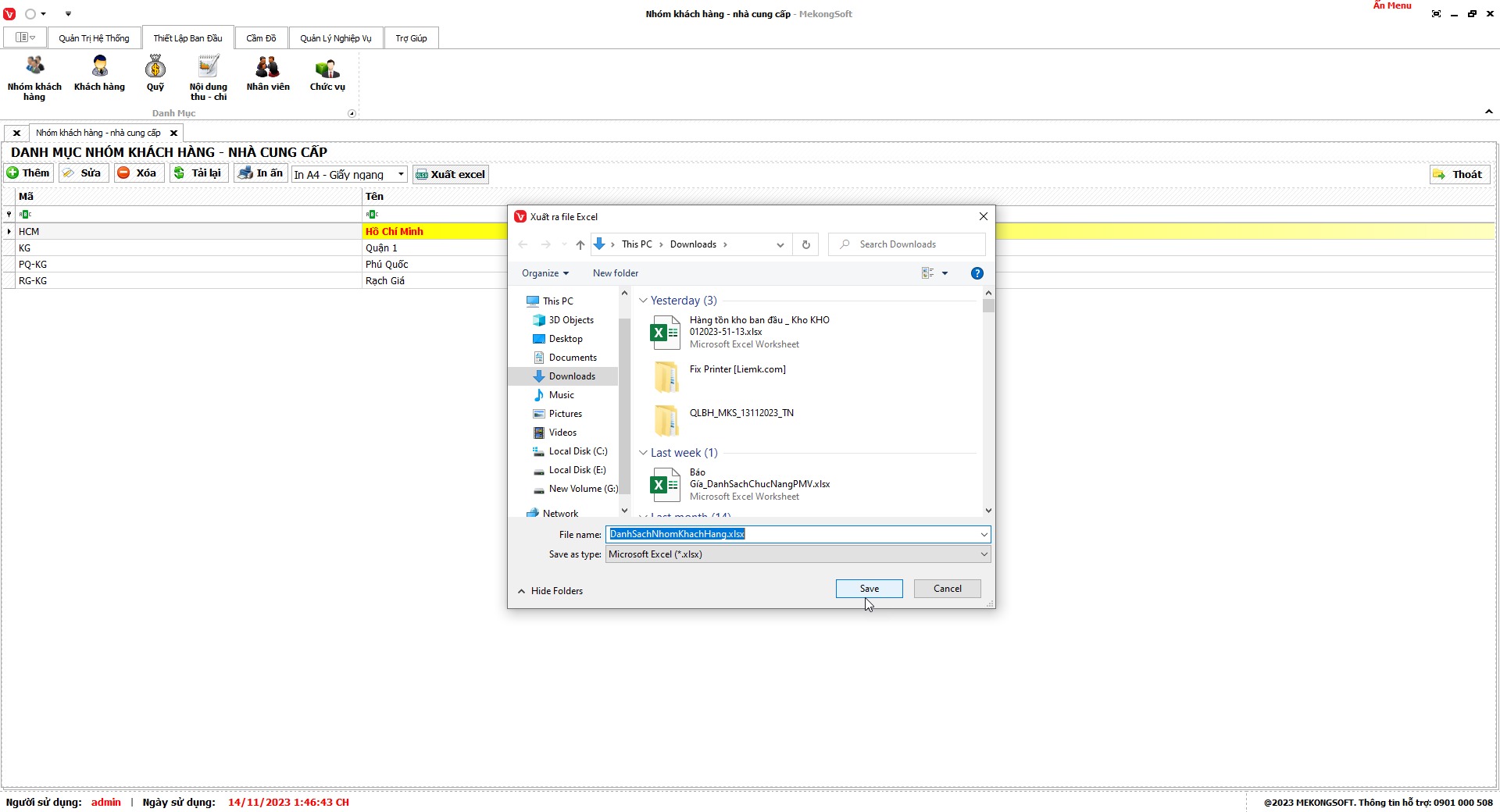Image resolution: width=1500 pixels, height=812 pixels.
Task: Click the File name input field
Action: tap(791, 534)
